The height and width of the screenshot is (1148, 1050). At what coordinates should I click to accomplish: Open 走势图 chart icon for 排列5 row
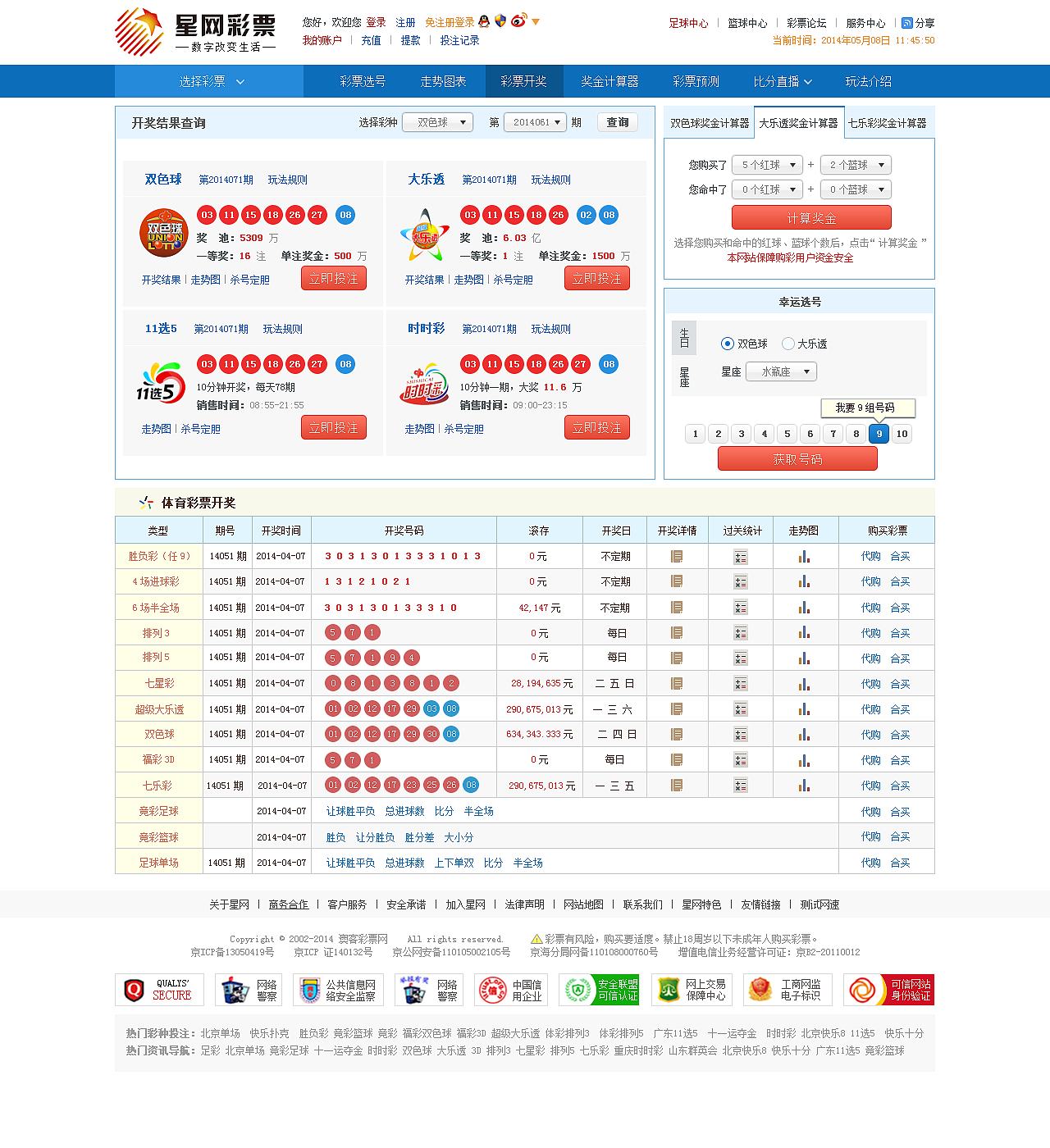(x=804, y=658)
